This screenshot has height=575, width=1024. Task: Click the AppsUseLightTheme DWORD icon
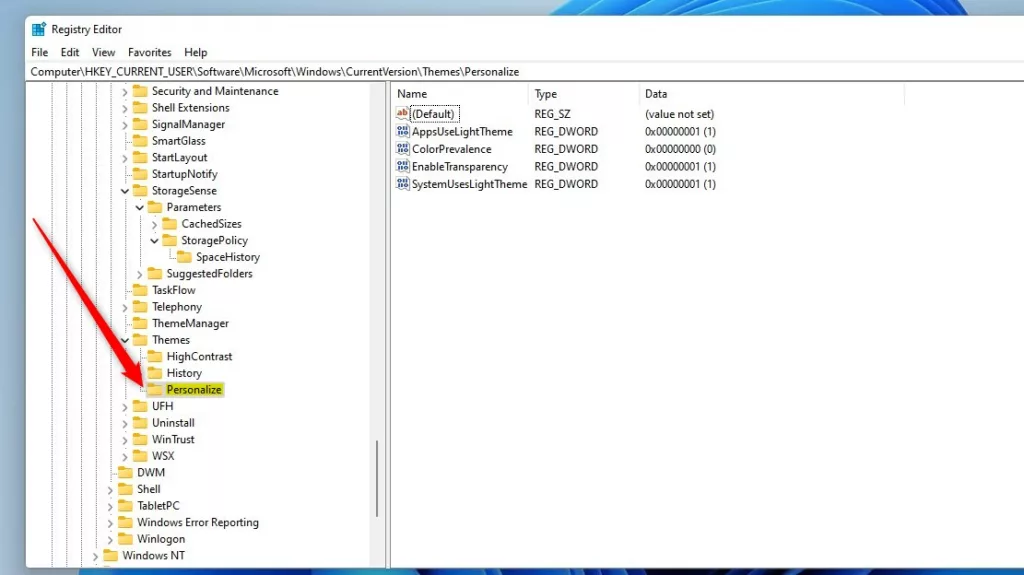pos(402,131)
